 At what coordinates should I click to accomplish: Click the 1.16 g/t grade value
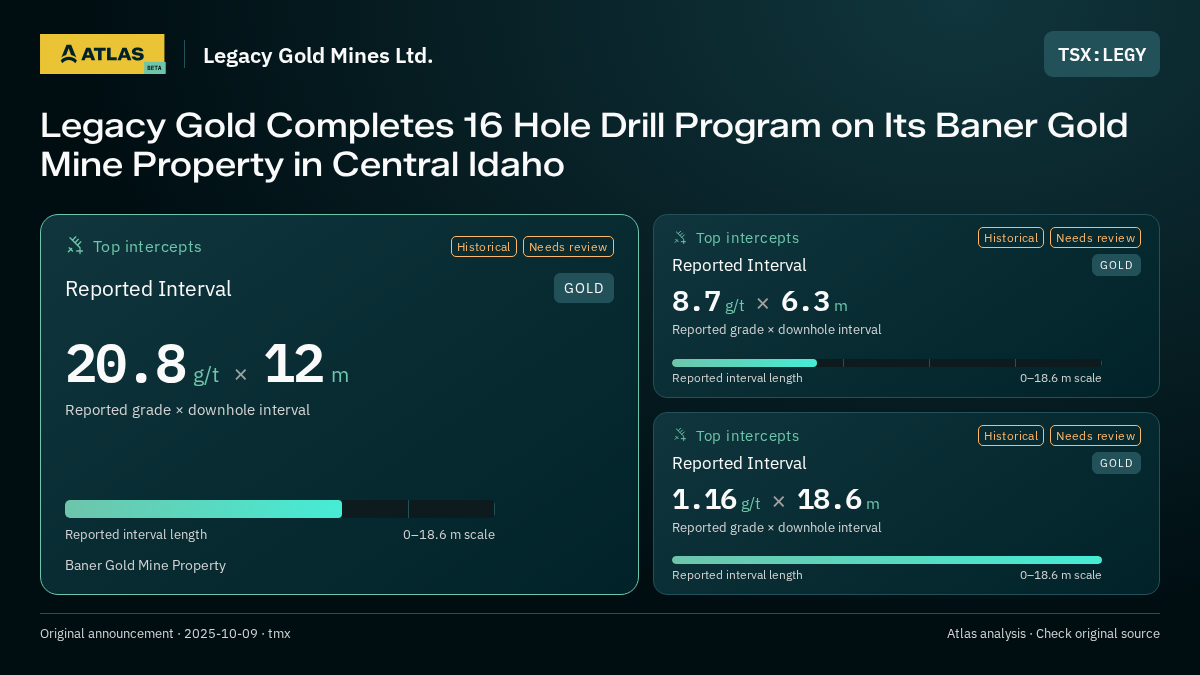click(x=716, y=499)
